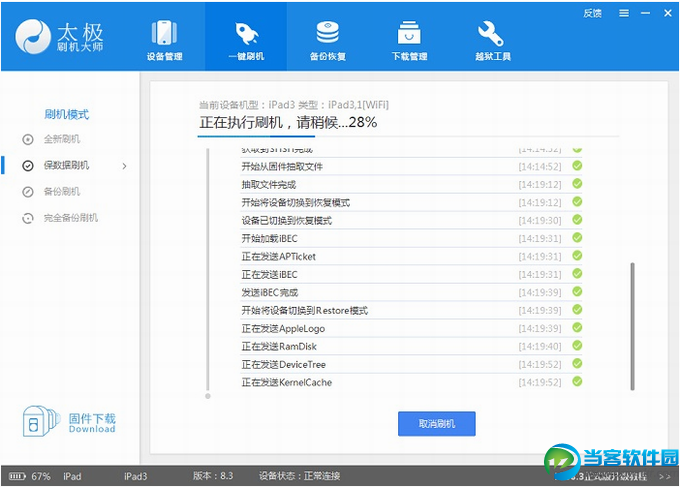Click green check for 正在发送APTicket
680x487 pixels.
click(577, 256)
